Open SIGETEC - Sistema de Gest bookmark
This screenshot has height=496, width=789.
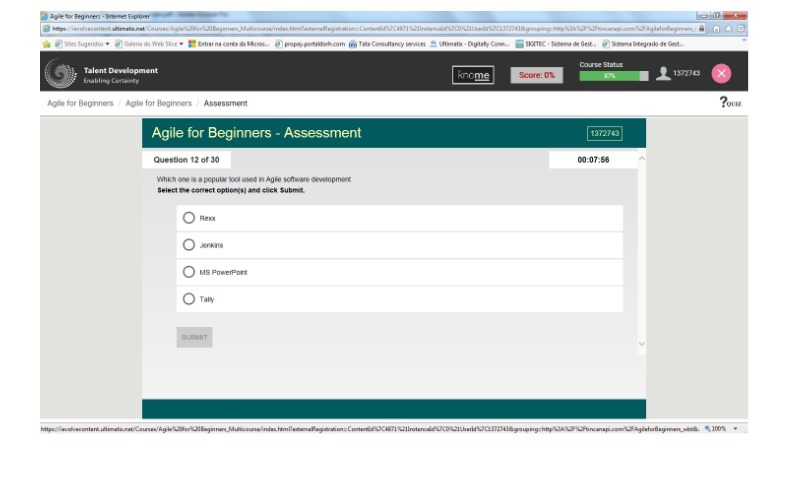[x=556, y=44]
